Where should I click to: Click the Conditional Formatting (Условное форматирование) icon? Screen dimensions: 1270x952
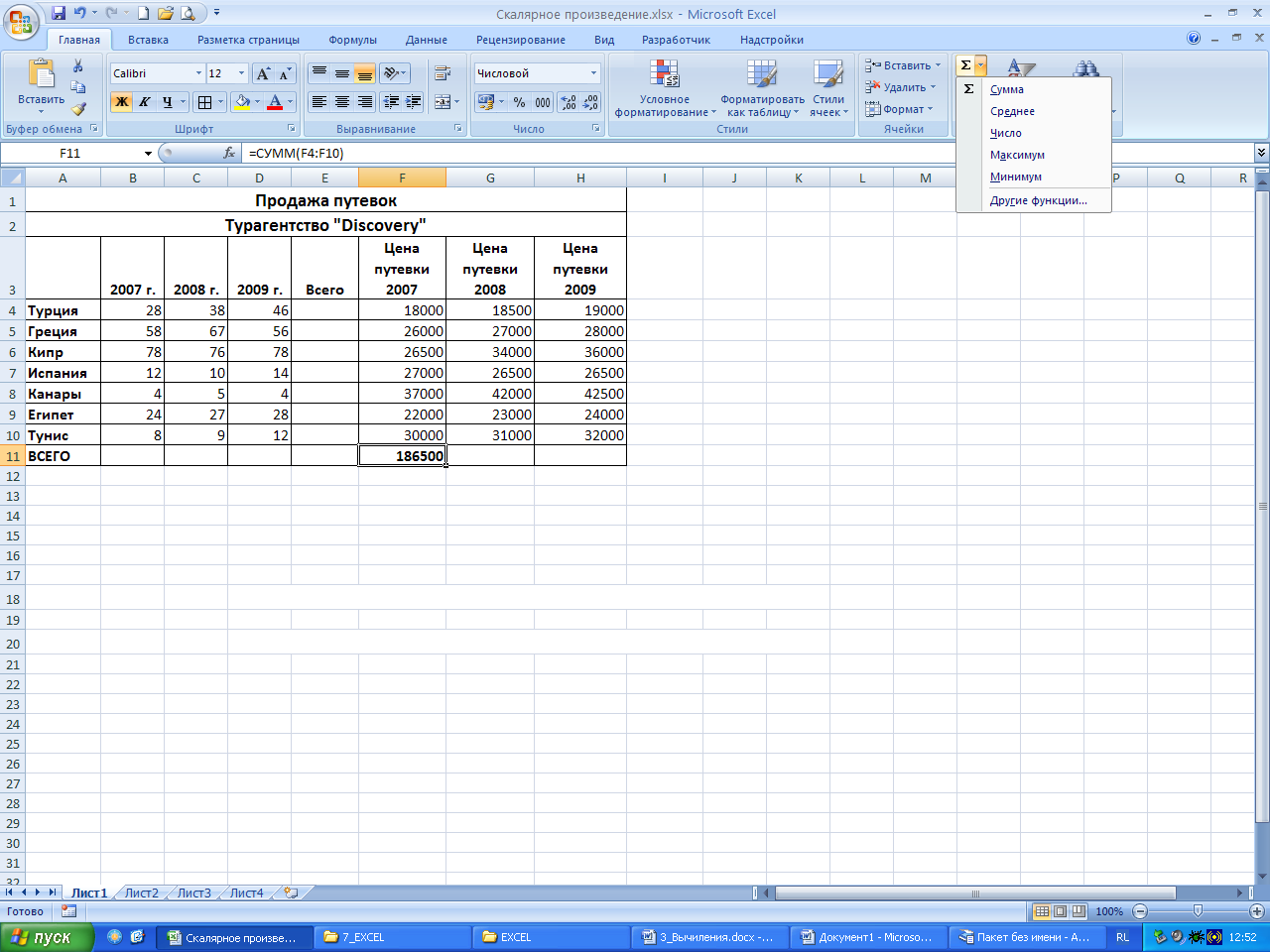tap(665, 74)
